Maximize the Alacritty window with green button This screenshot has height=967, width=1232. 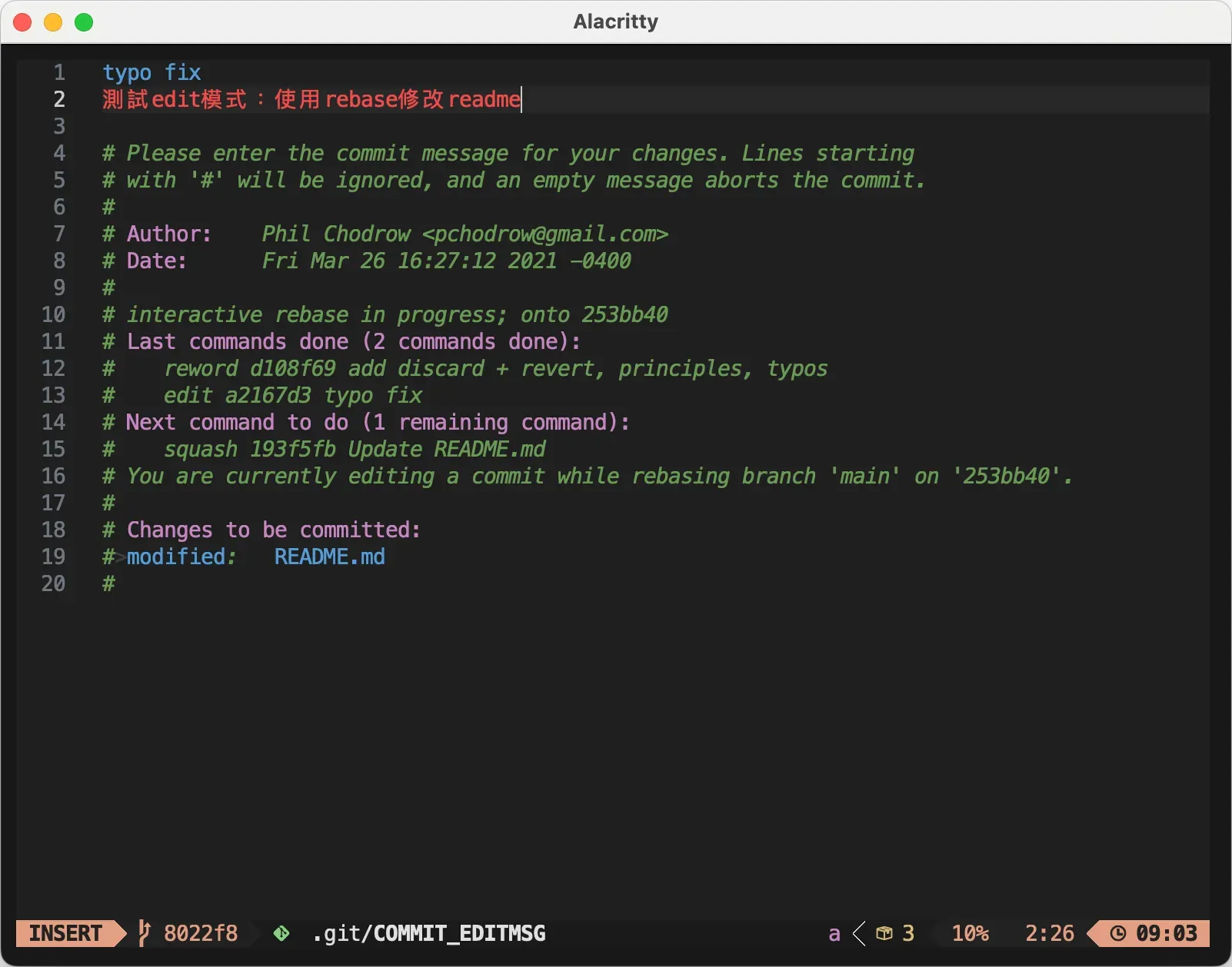[84, 22]
